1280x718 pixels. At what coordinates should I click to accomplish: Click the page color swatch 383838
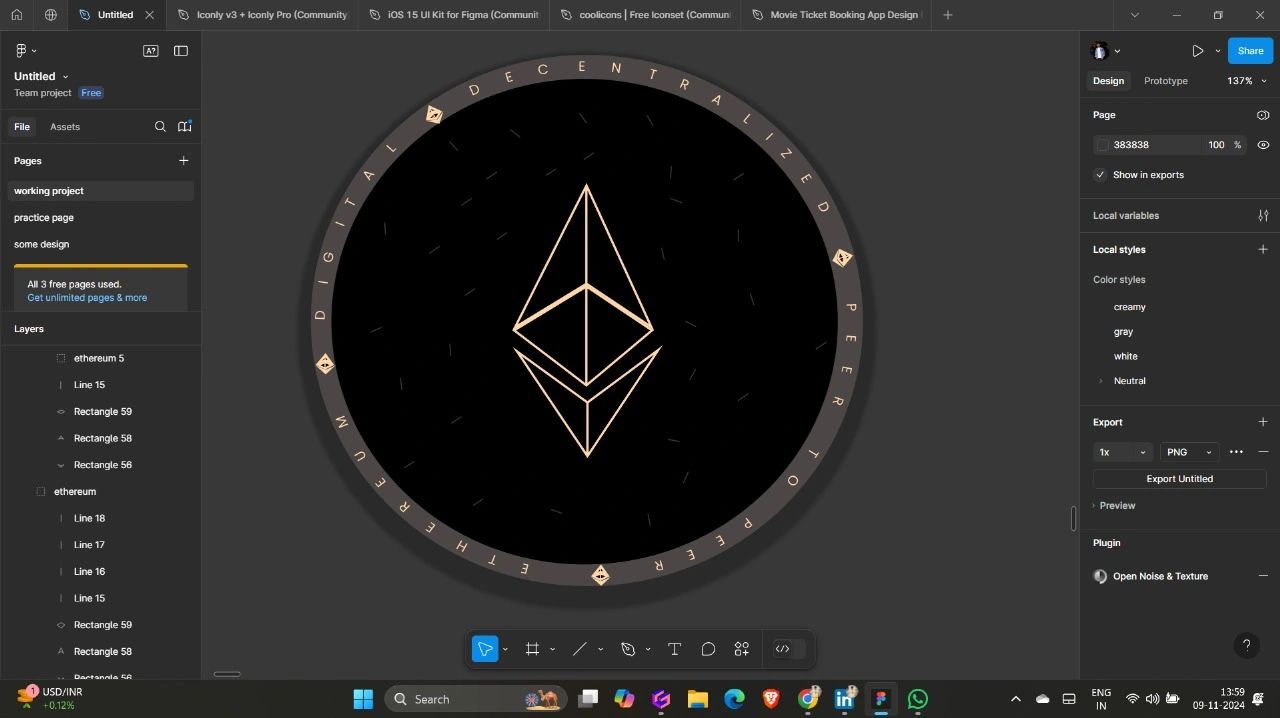pyautogui.click(x=1103, y=145)
